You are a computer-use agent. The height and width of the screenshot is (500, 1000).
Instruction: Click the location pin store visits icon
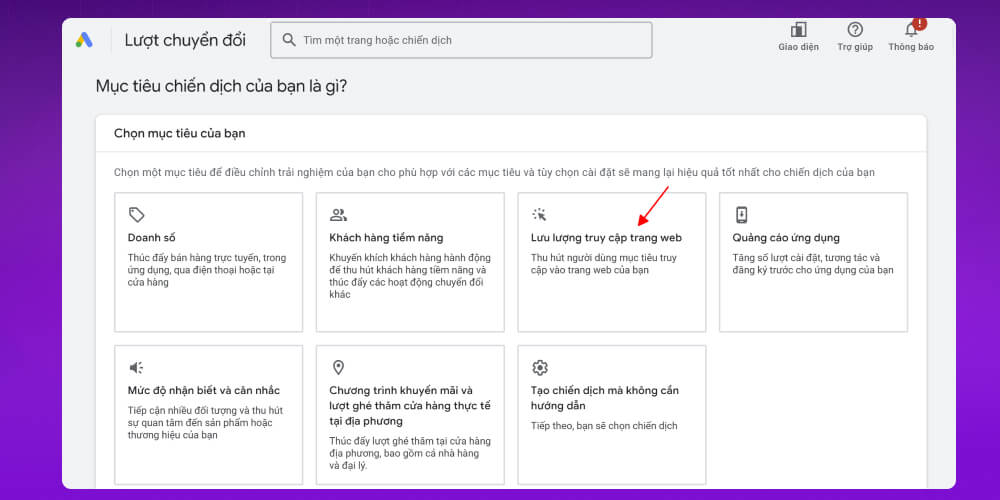coord(338,367)
